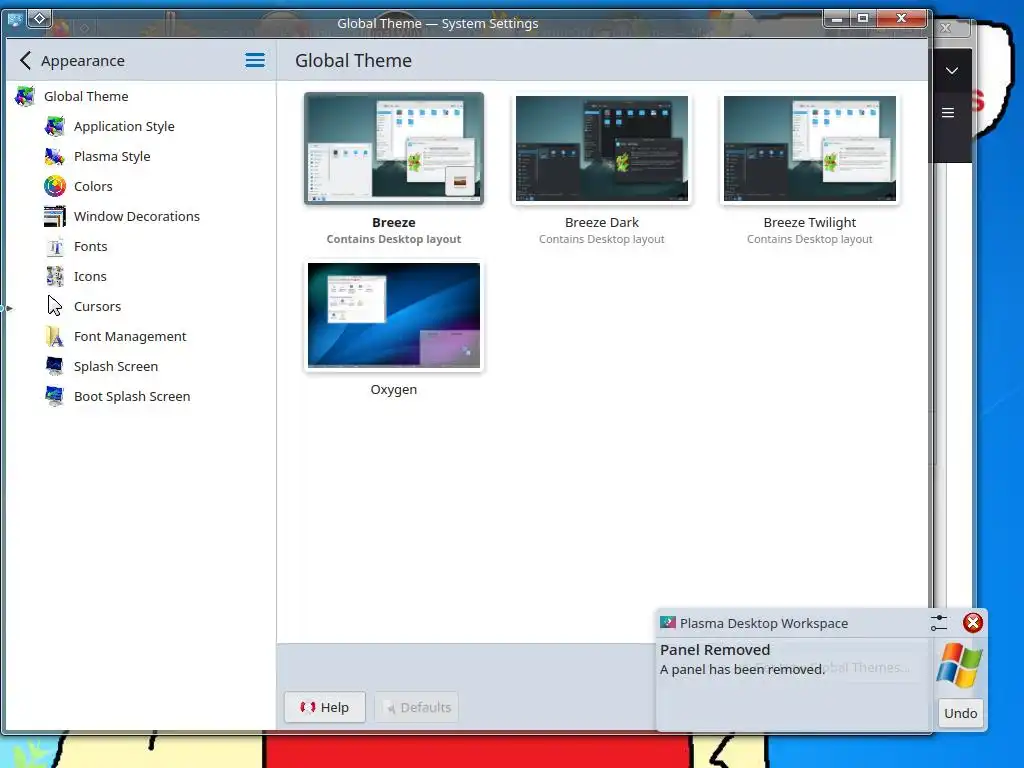Choose the Oxygen theme thumbnail

[394, 315]
